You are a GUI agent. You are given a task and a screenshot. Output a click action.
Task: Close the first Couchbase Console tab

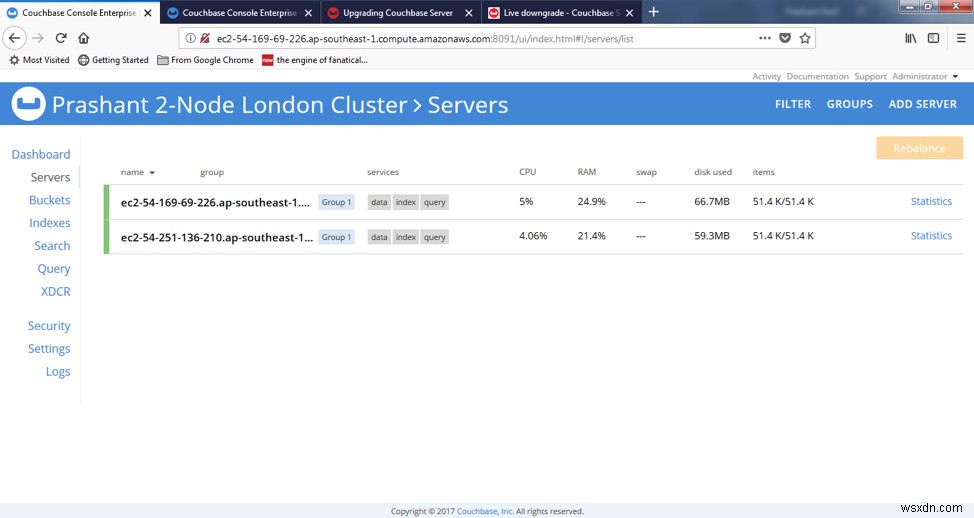pos(148,12)
